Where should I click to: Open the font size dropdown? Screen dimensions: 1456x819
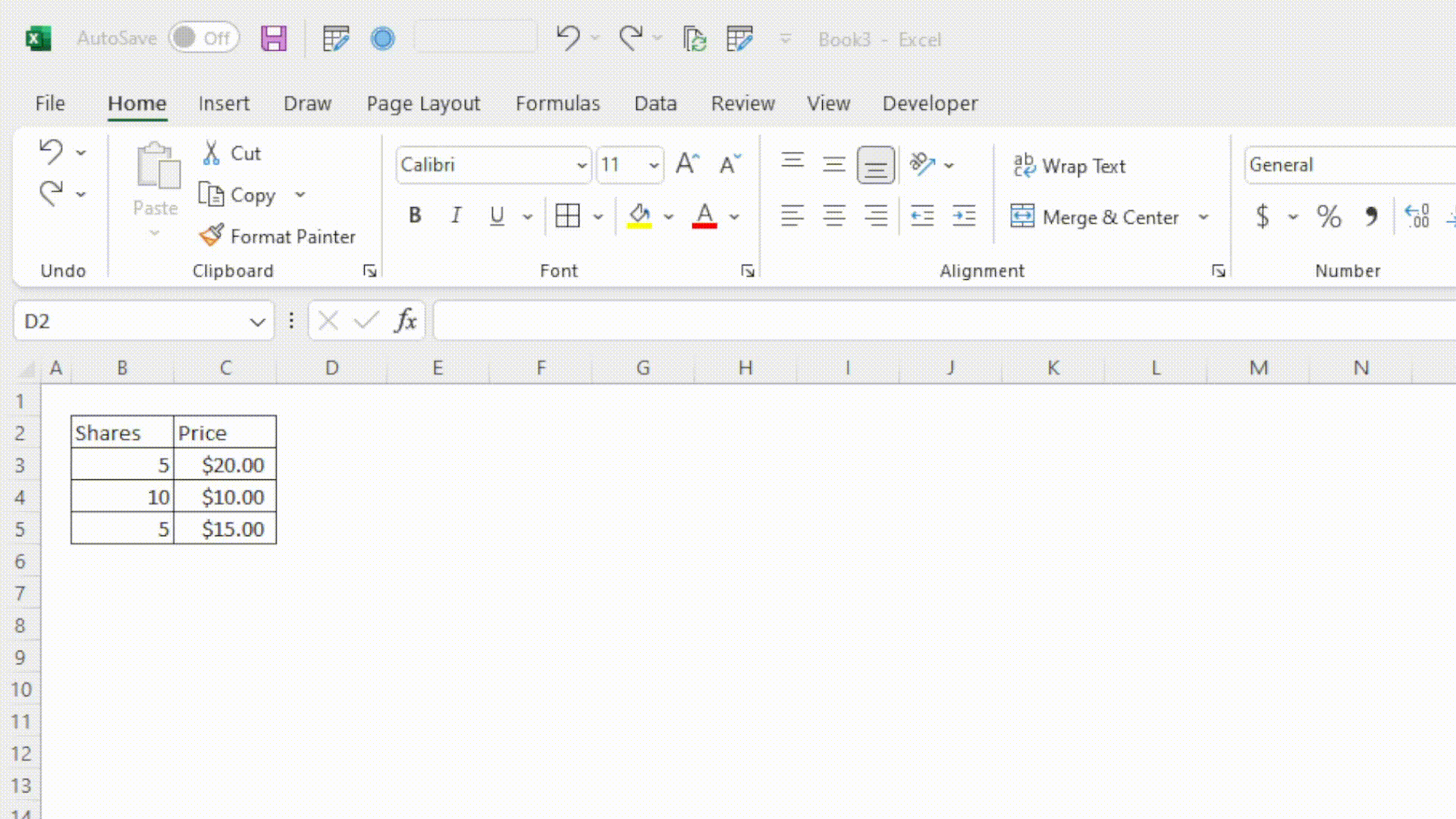click(x=654, y=165)
